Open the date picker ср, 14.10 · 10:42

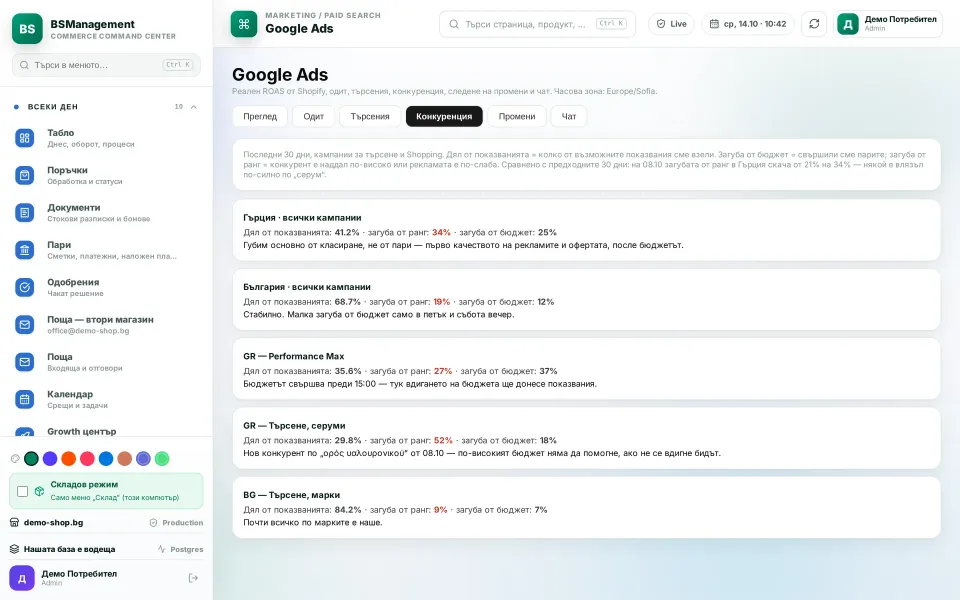tap(748, 24)
